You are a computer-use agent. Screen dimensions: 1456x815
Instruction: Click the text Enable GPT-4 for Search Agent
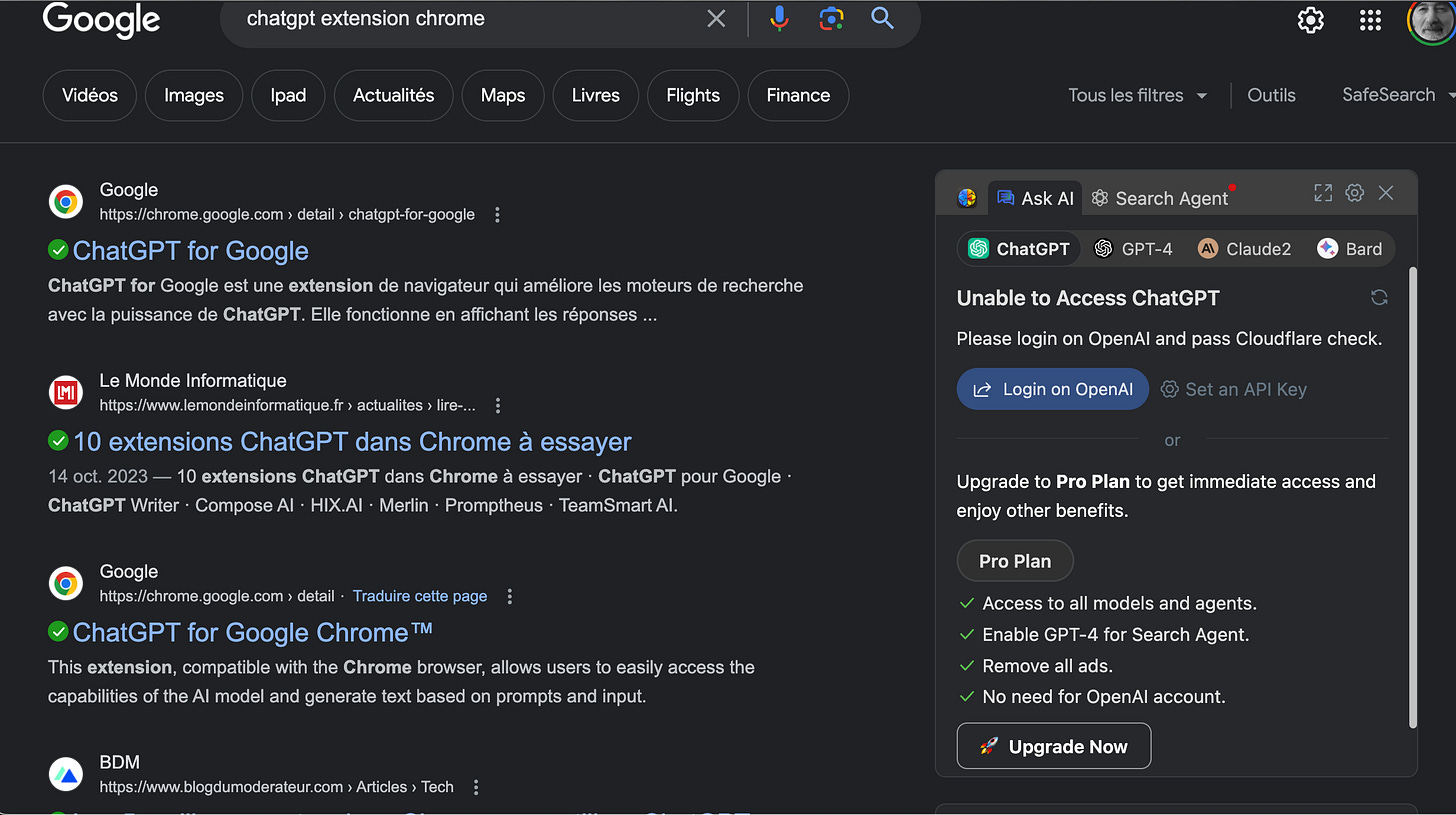tap(1115, 634)
